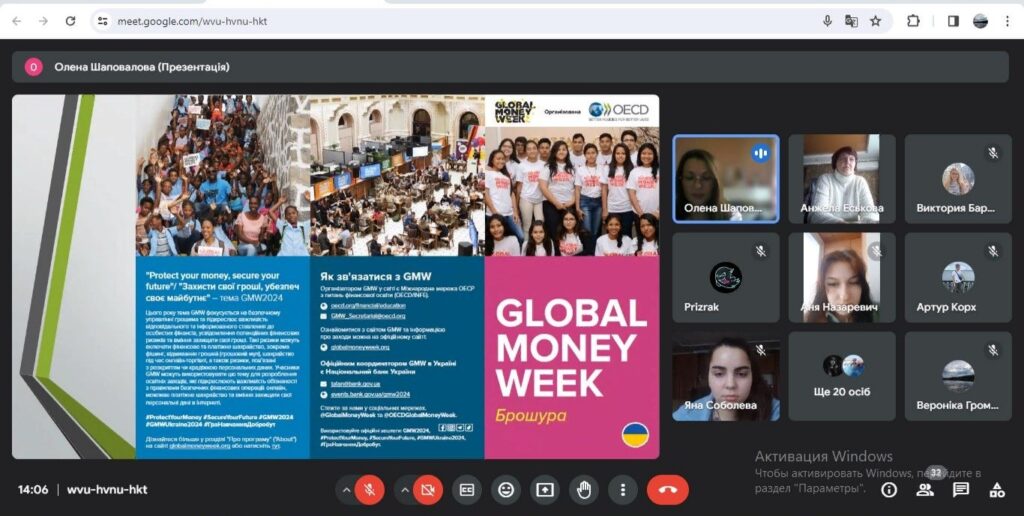Open the 'Ще 20 осіб' tile
Screen dimensions: 1024x516
click(842, 376)
